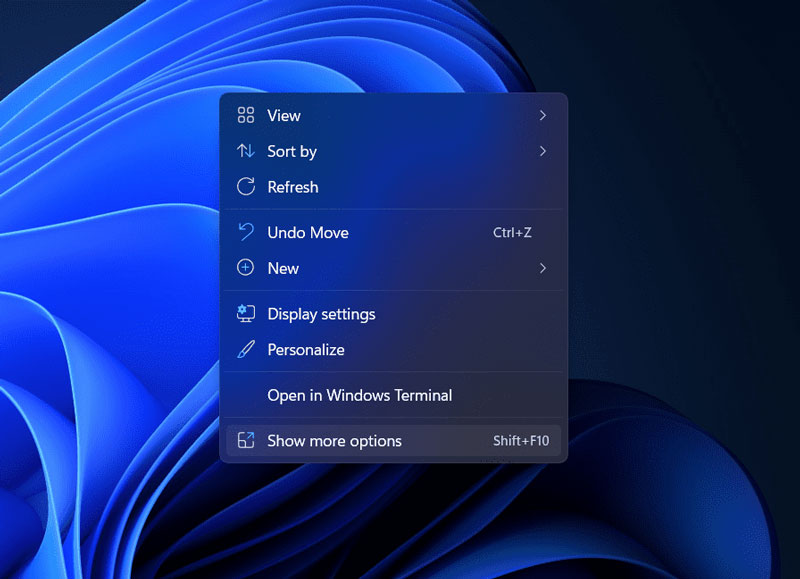Select the Undo Move text label
Screen dimensions: 800x579
(307, 232)
